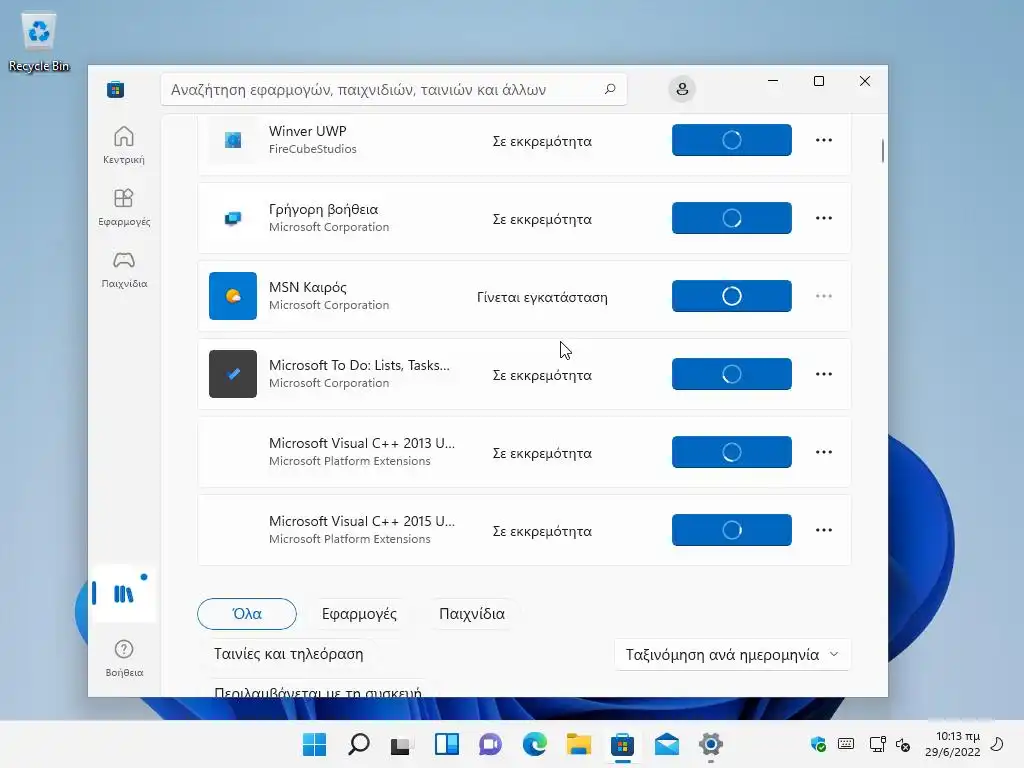
Task: Click the pending button for Microsoft To Do
Action: 731,374
